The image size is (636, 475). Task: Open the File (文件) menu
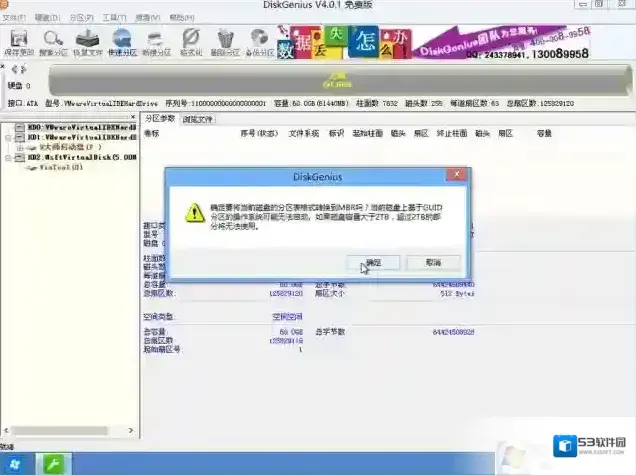15,18
